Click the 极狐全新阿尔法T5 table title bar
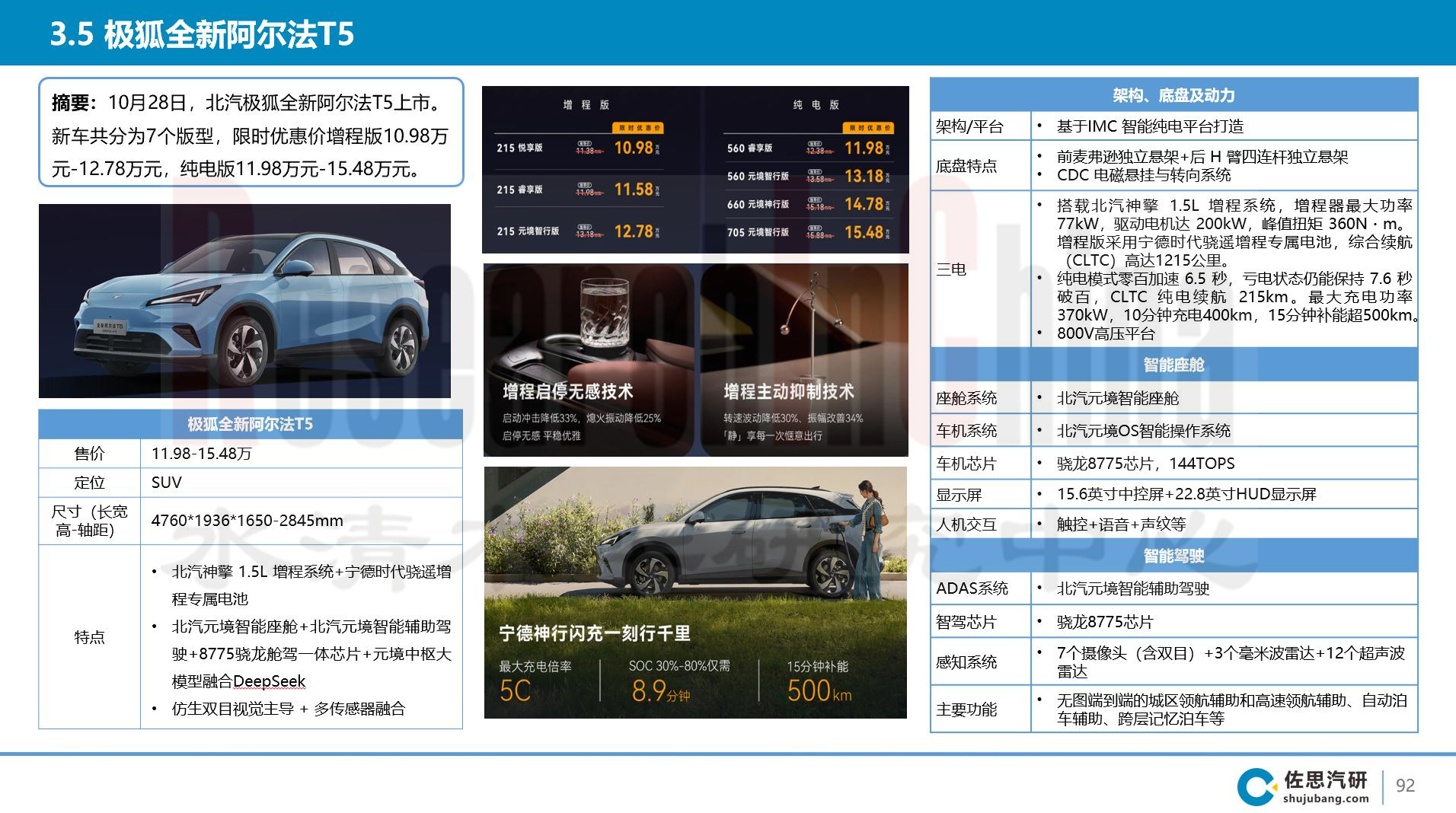This screenshot has width=1456, height=813. 251,425
